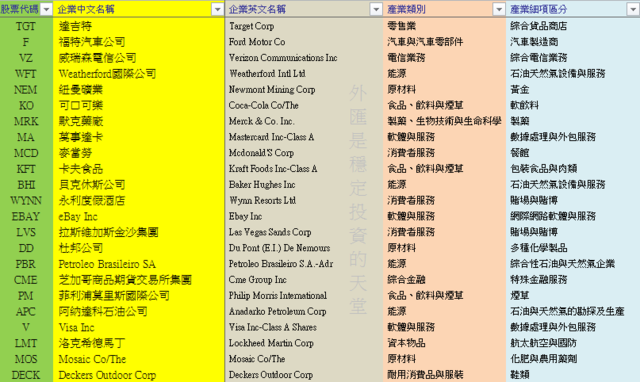Open the 產業細項區分 column filter dropdown

coord(633,9)
